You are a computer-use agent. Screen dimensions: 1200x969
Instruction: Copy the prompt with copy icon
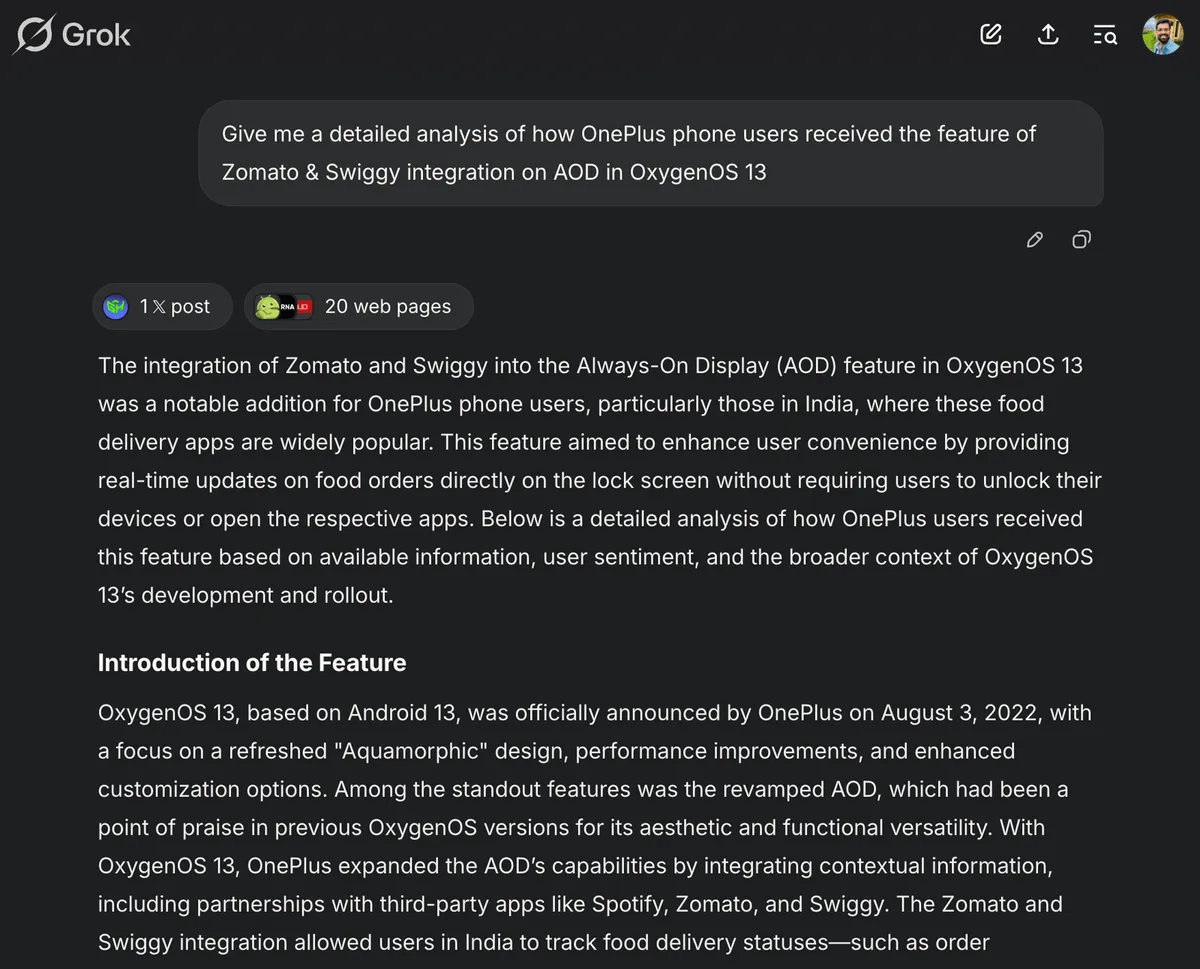point(1081,240)
